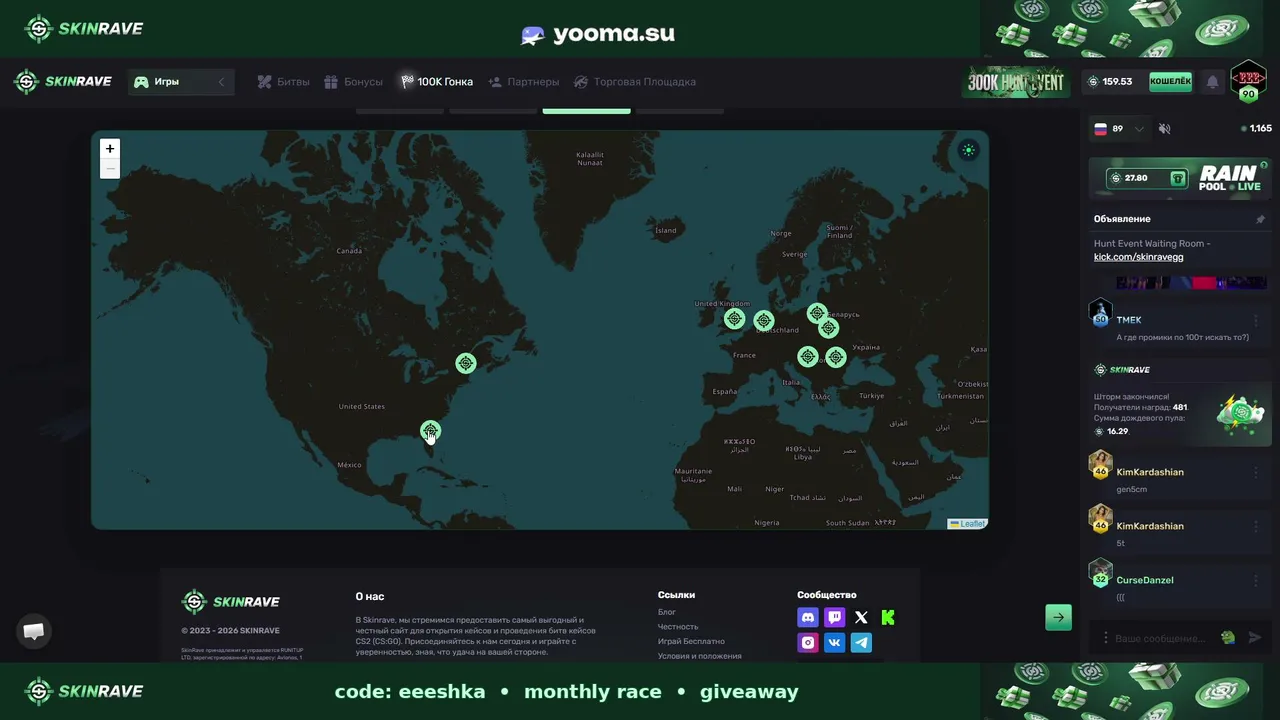Viewport: 1280px width, 720px height.
Task: Open the user profile avatar
Action: (1247, 82)
